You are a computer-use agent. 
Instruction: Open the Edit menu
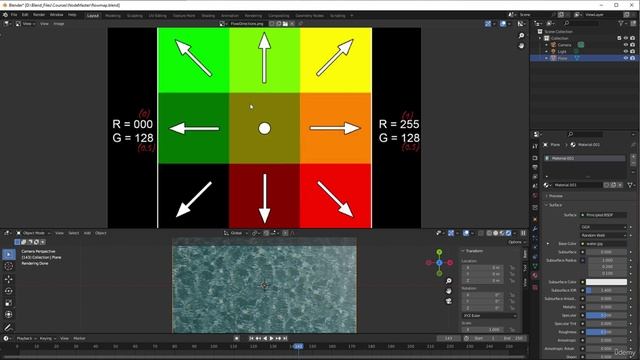[x=25, y=15]
